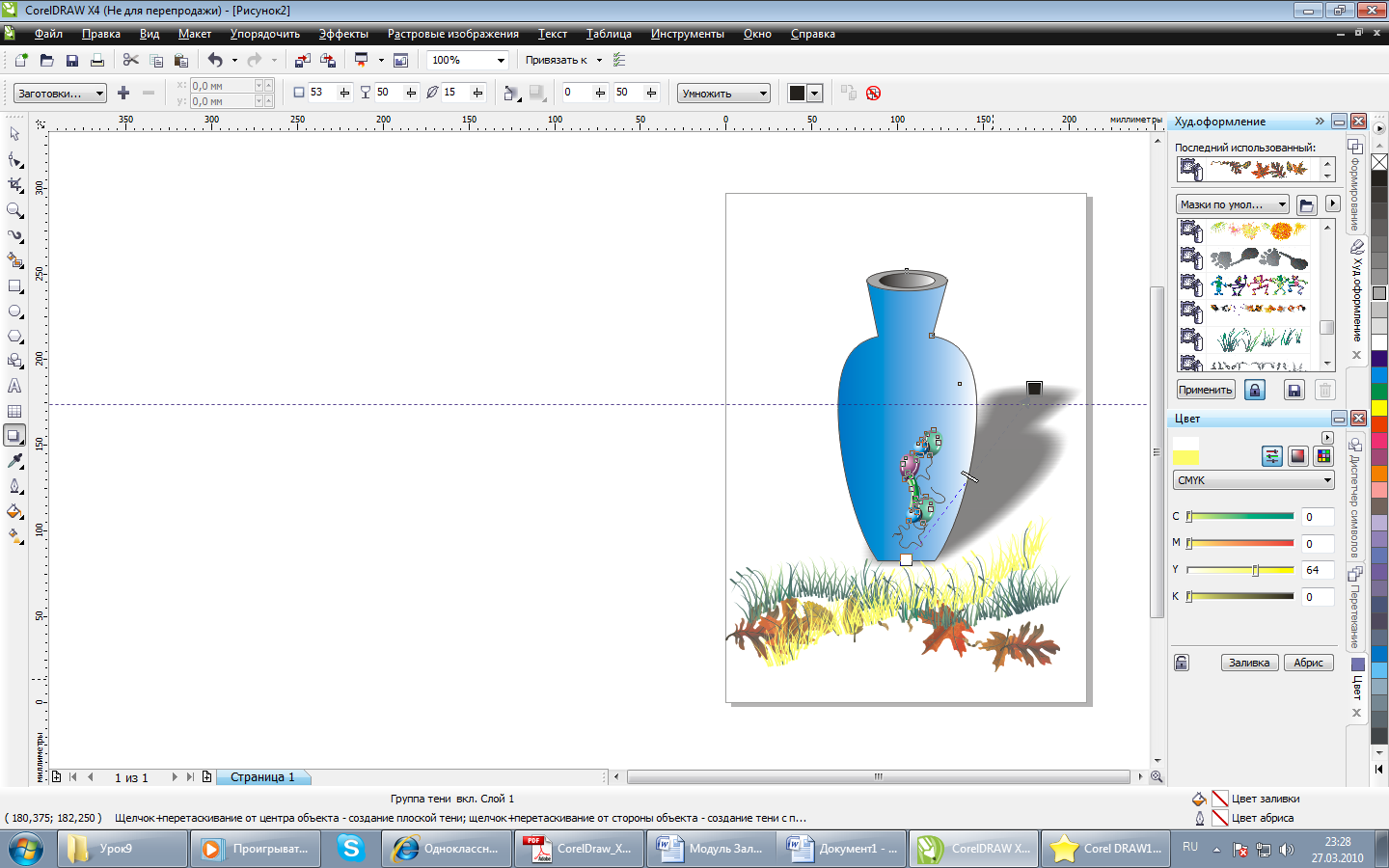The image size is (1389, 868).
Task: Open flyout arrow button in artistic media docker
Action: 1332,203
